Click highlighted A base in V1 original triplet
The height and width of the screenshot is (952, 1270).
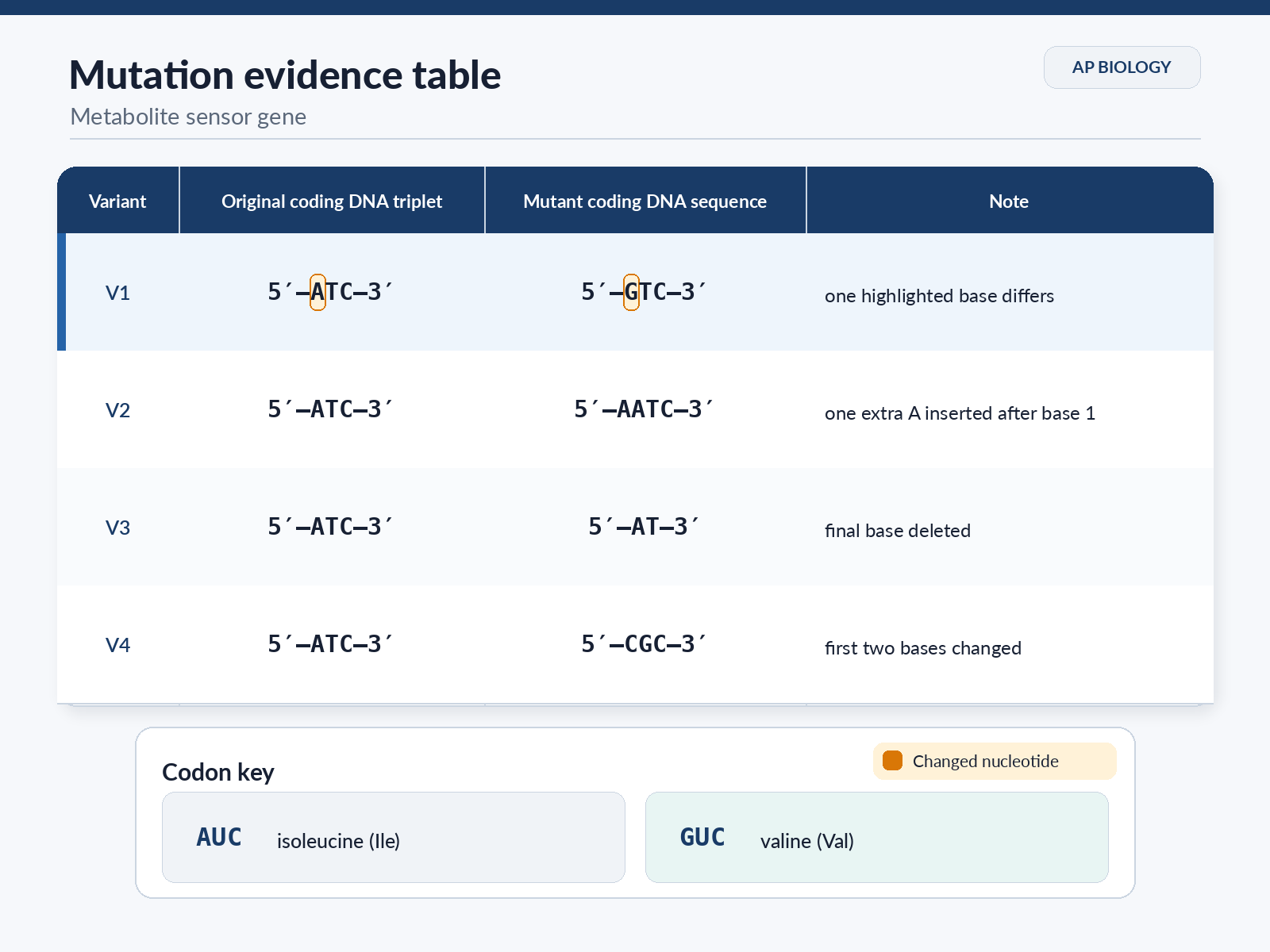pyautogui.click(x=317, y=292)
